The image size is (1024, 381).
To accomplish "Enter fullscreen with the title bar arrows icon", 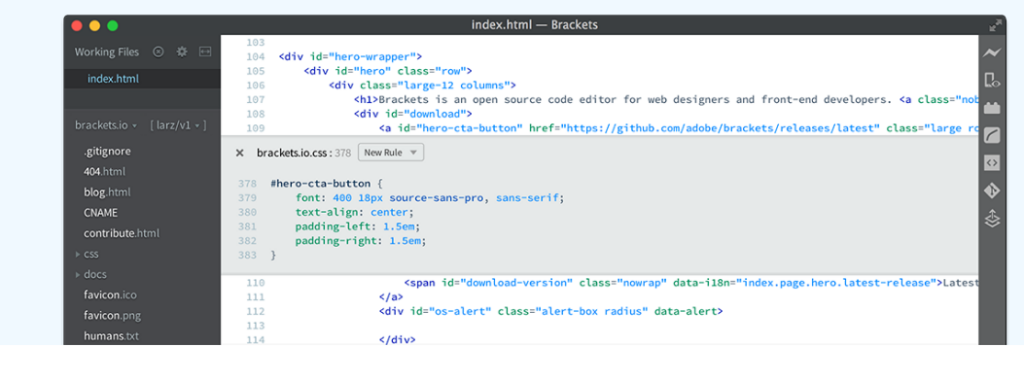I will tap(995, 25).
